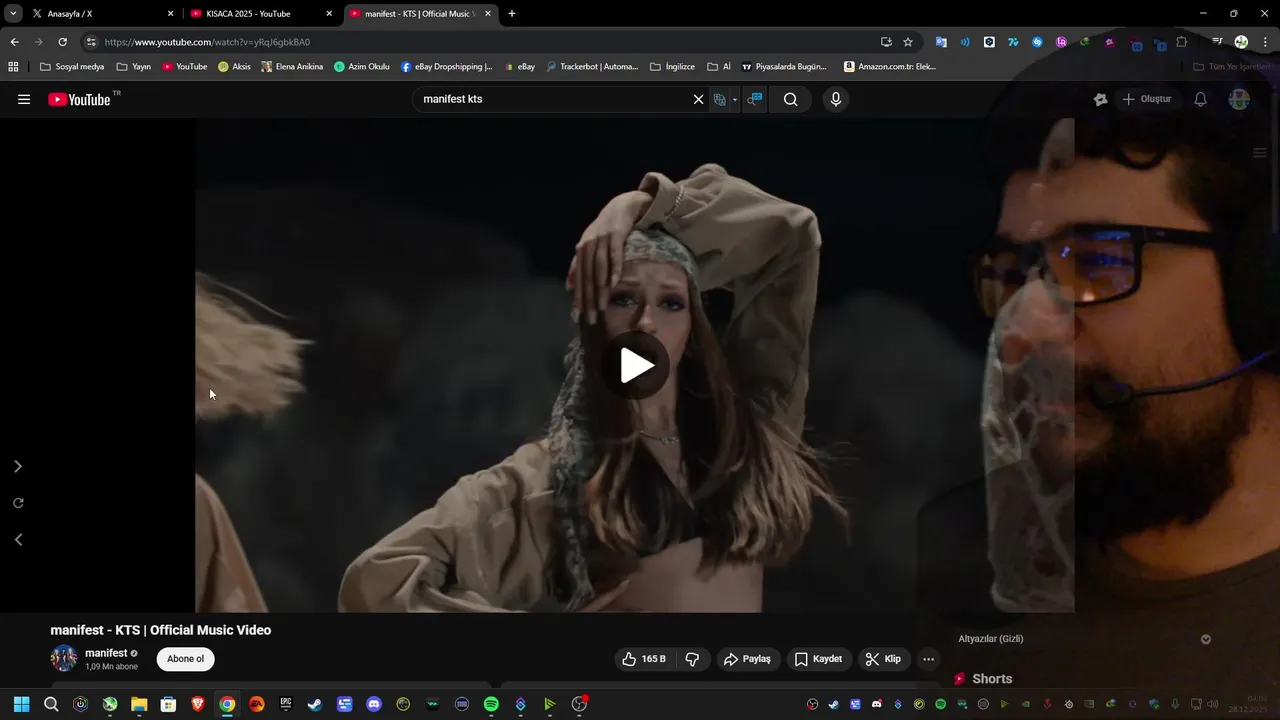The width and height of the screenshot is (1280, 720).
Task: Clear the search box with X
Action: (699, 99)
